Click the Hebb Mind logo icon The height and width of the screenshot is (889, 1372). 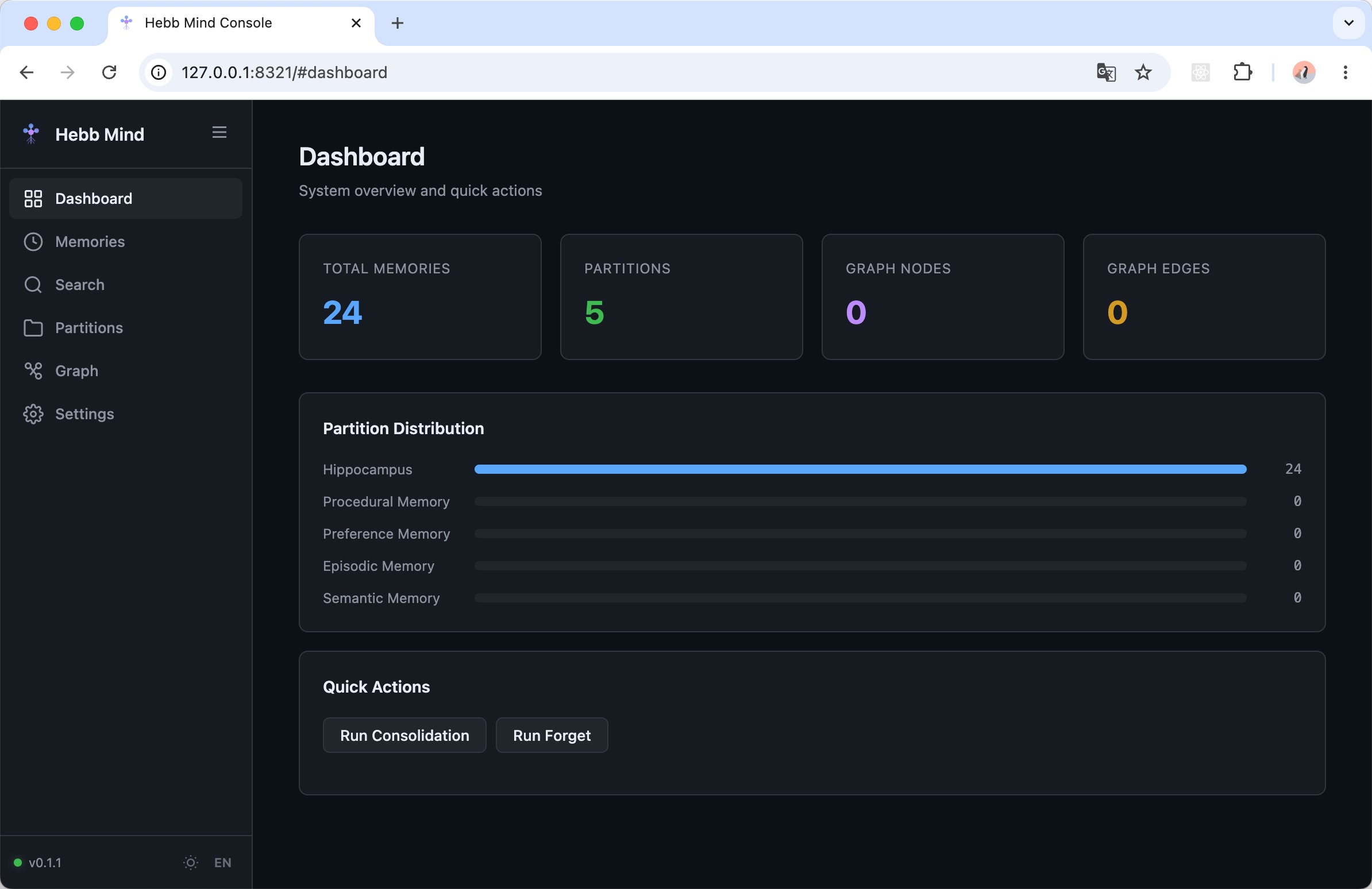[31, 134]
